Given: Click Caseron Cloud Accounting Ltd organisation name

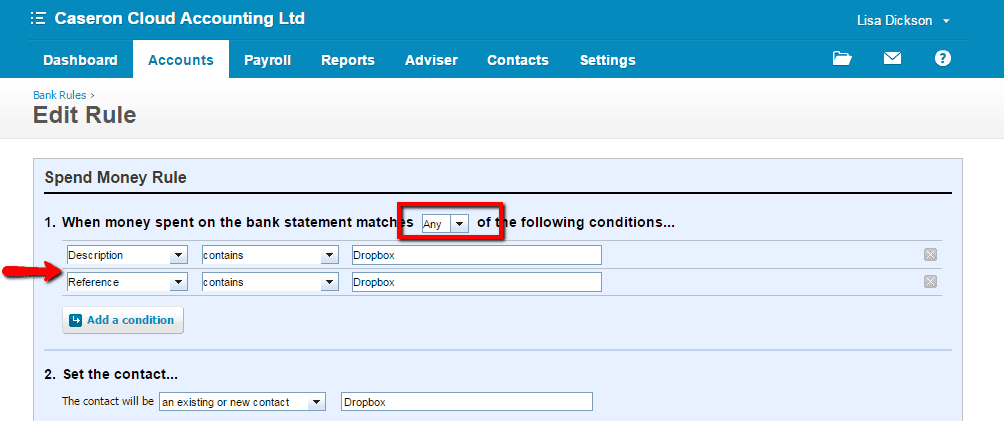Looking at the screenshot, I should tap(180, 19).
